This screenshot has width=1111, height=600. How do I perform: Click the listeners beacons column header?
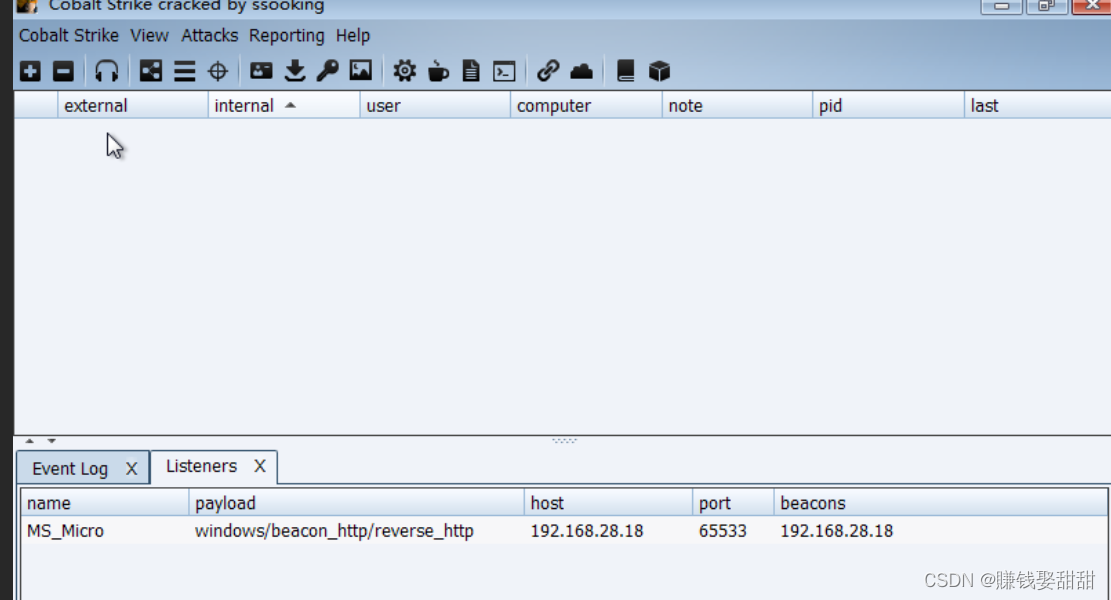(941, 503)
